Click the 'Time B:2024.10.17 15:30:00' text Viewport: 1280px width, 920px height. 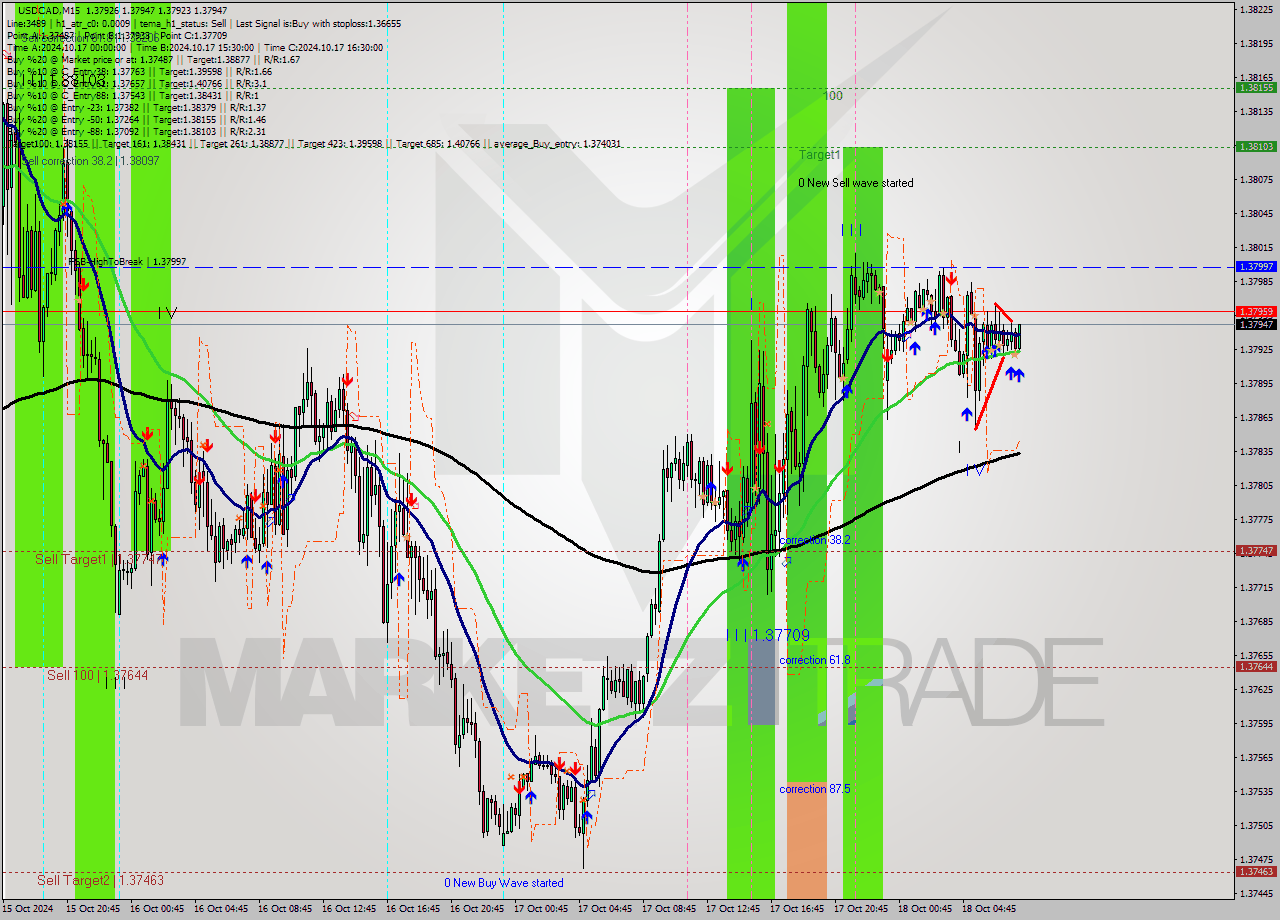pyautogui.click(x=196, y=47)
